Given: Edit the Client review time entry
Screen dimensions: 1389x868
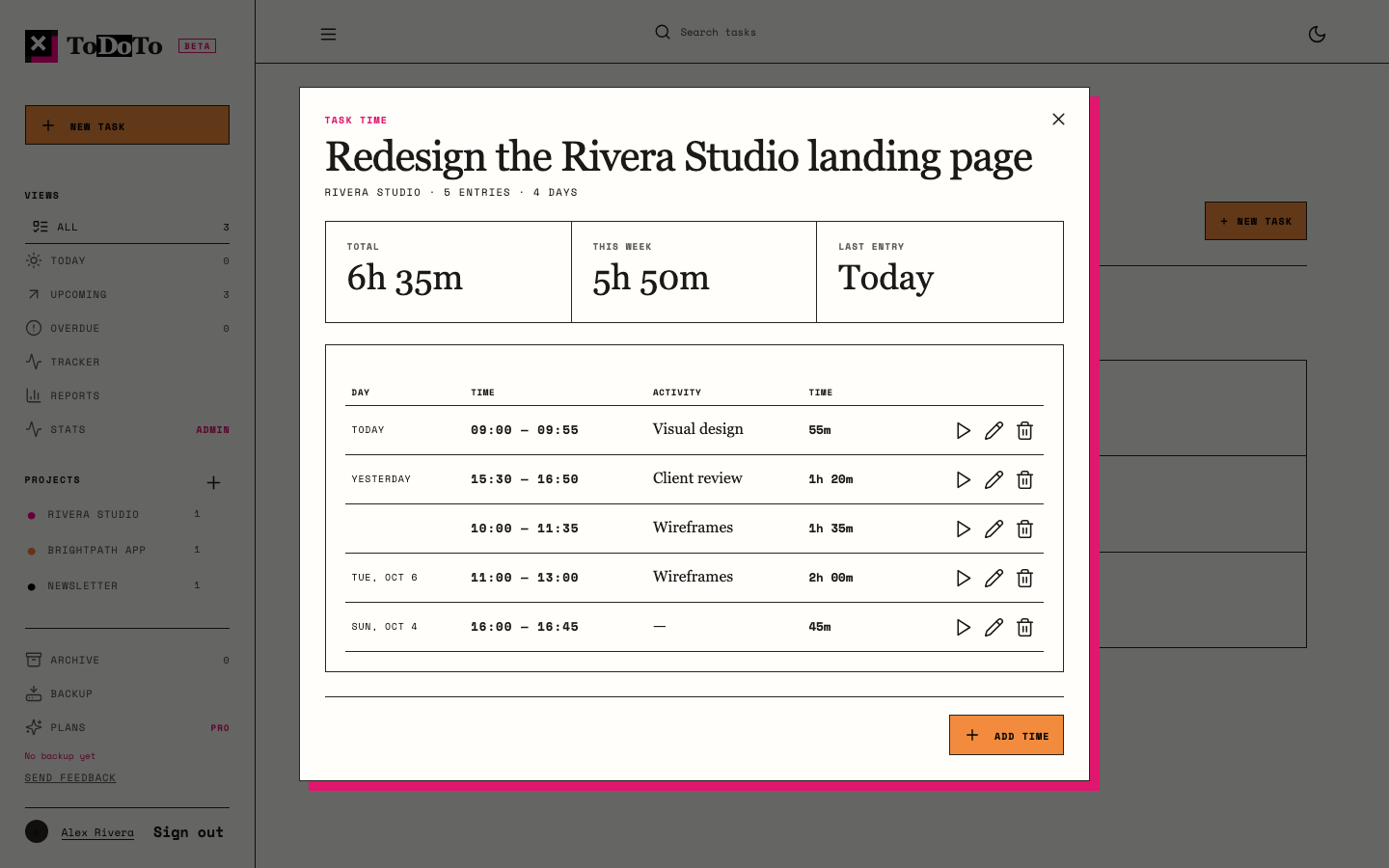Looking at the screenshot, I should 994,480.
